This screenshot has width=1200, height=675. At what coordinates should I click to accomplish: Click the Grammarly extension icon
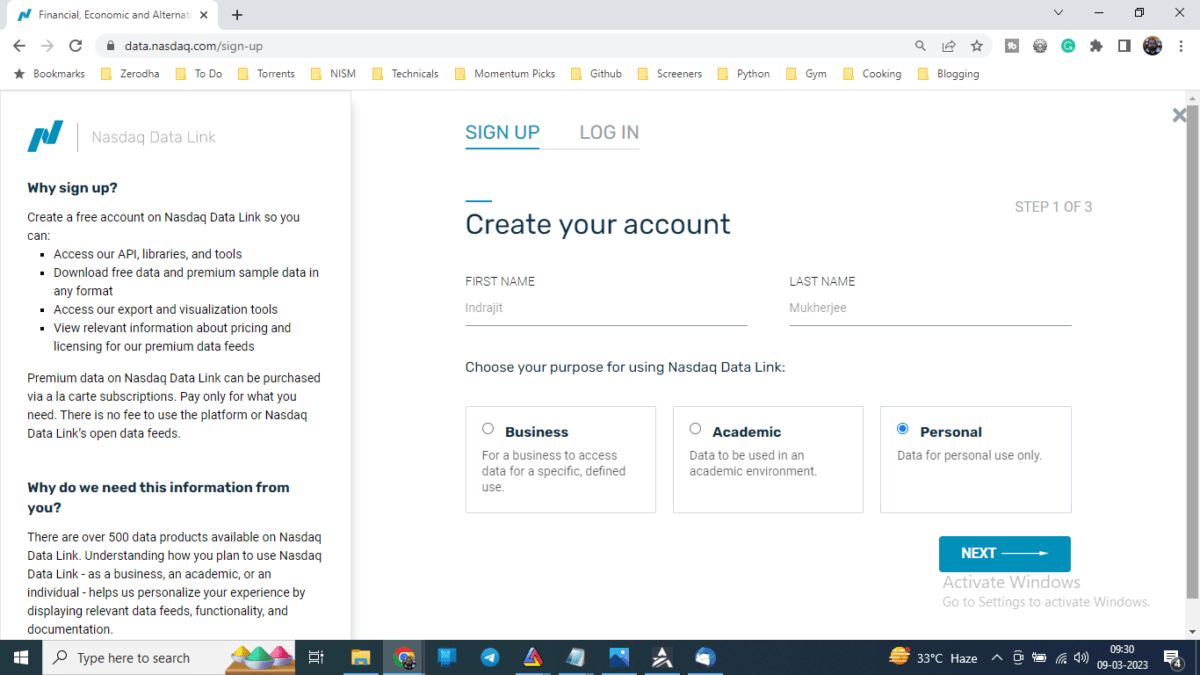click(x=1068, y=46)
